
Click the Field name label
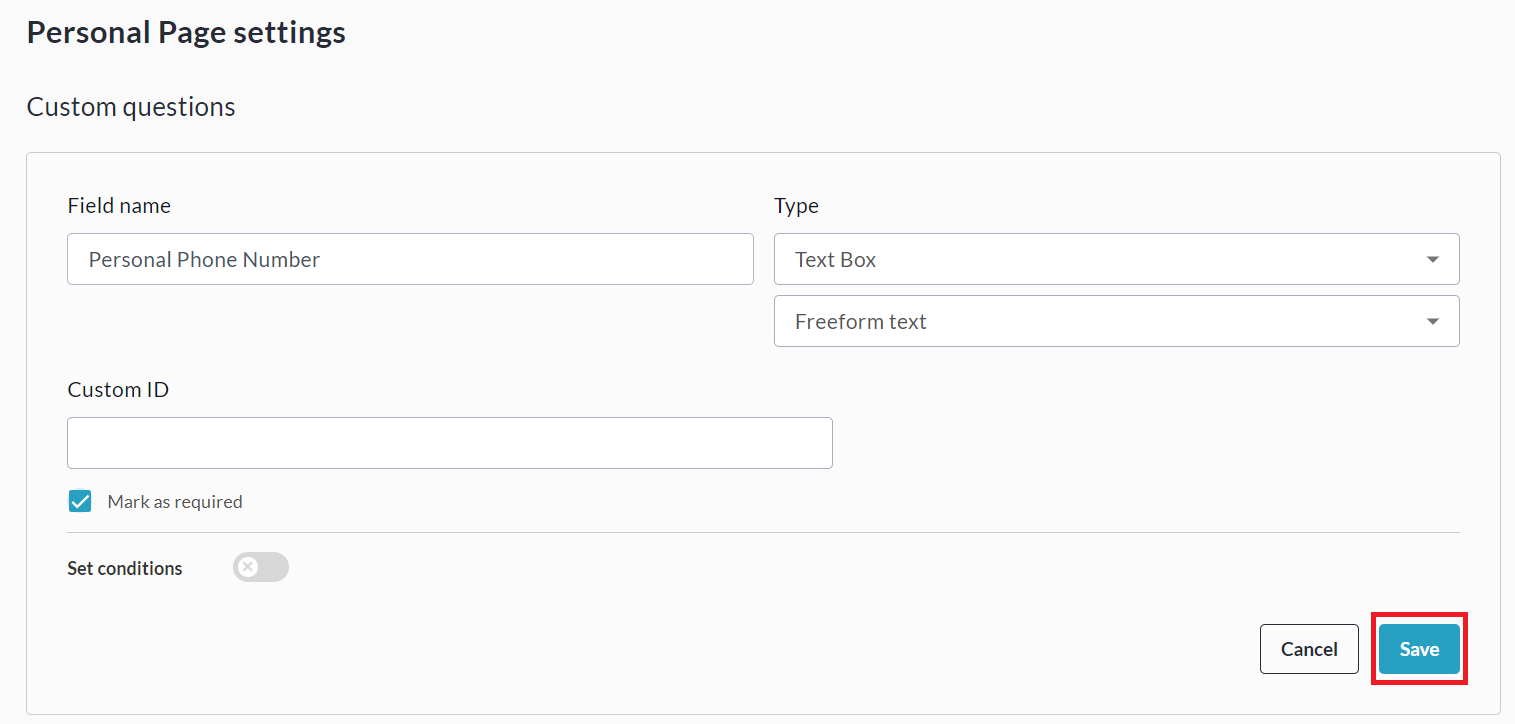point(119,206)
